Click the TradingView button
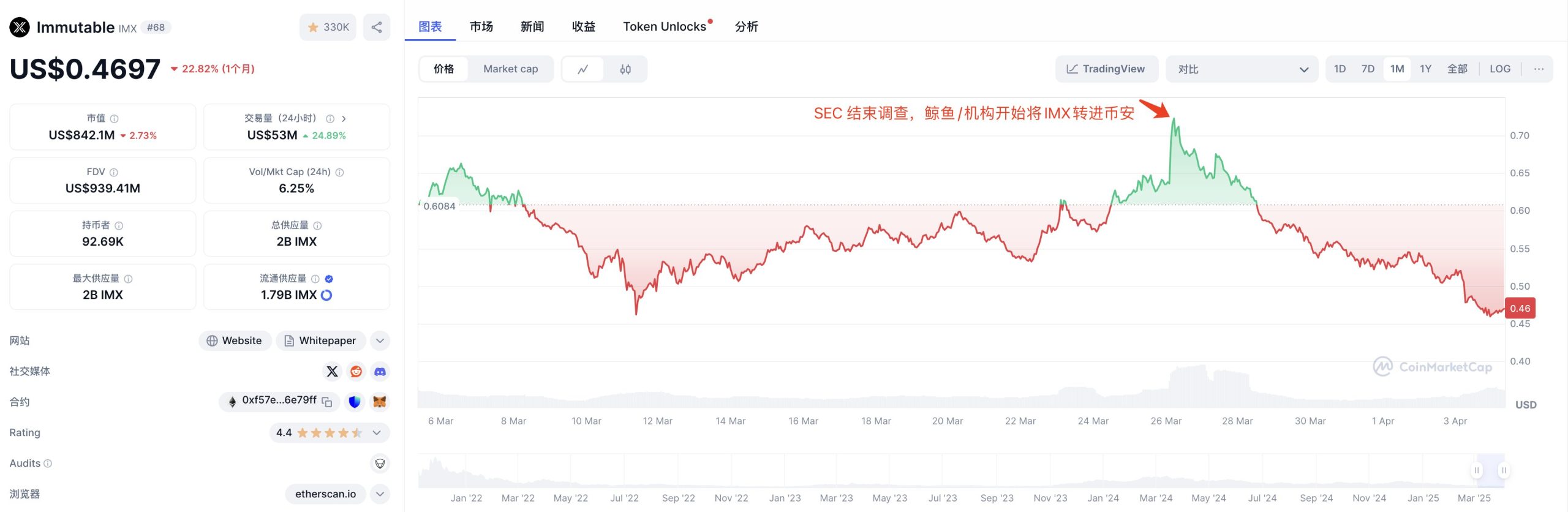This screenshot has width=1568, height=512. point(1106,69)
